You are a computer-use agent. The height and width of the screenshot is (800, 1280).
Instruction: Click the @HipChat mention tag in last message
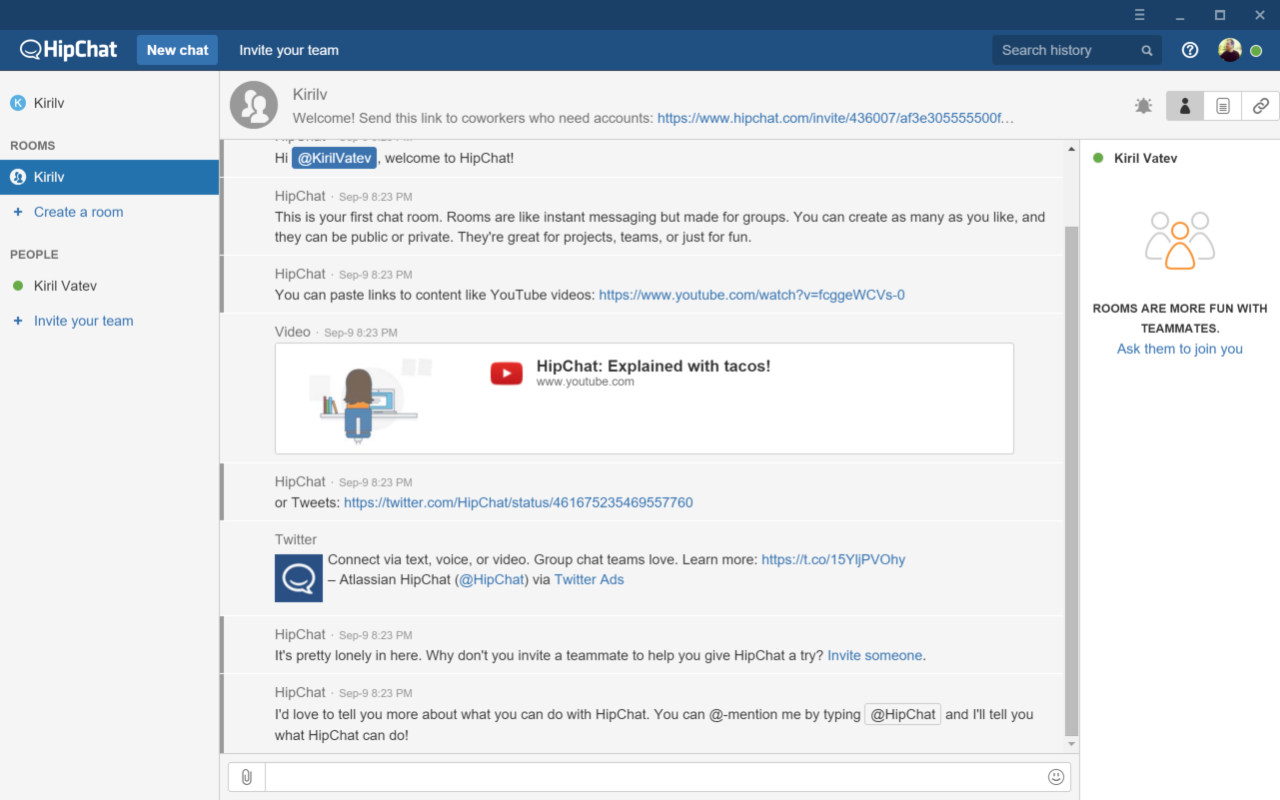903,714
